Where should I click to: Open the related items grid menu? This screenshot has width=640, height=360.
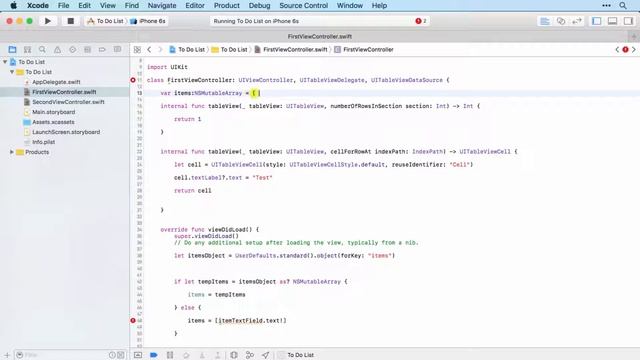(137, 49)
